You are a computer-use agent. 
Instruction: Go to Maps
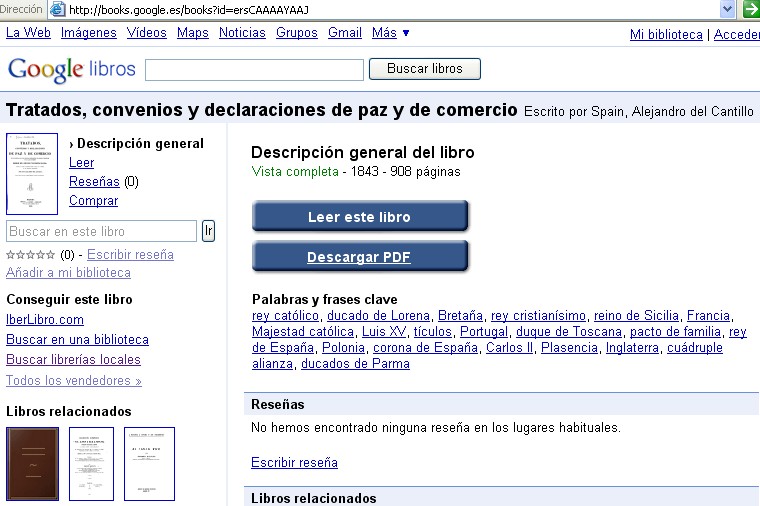point(192,32)
